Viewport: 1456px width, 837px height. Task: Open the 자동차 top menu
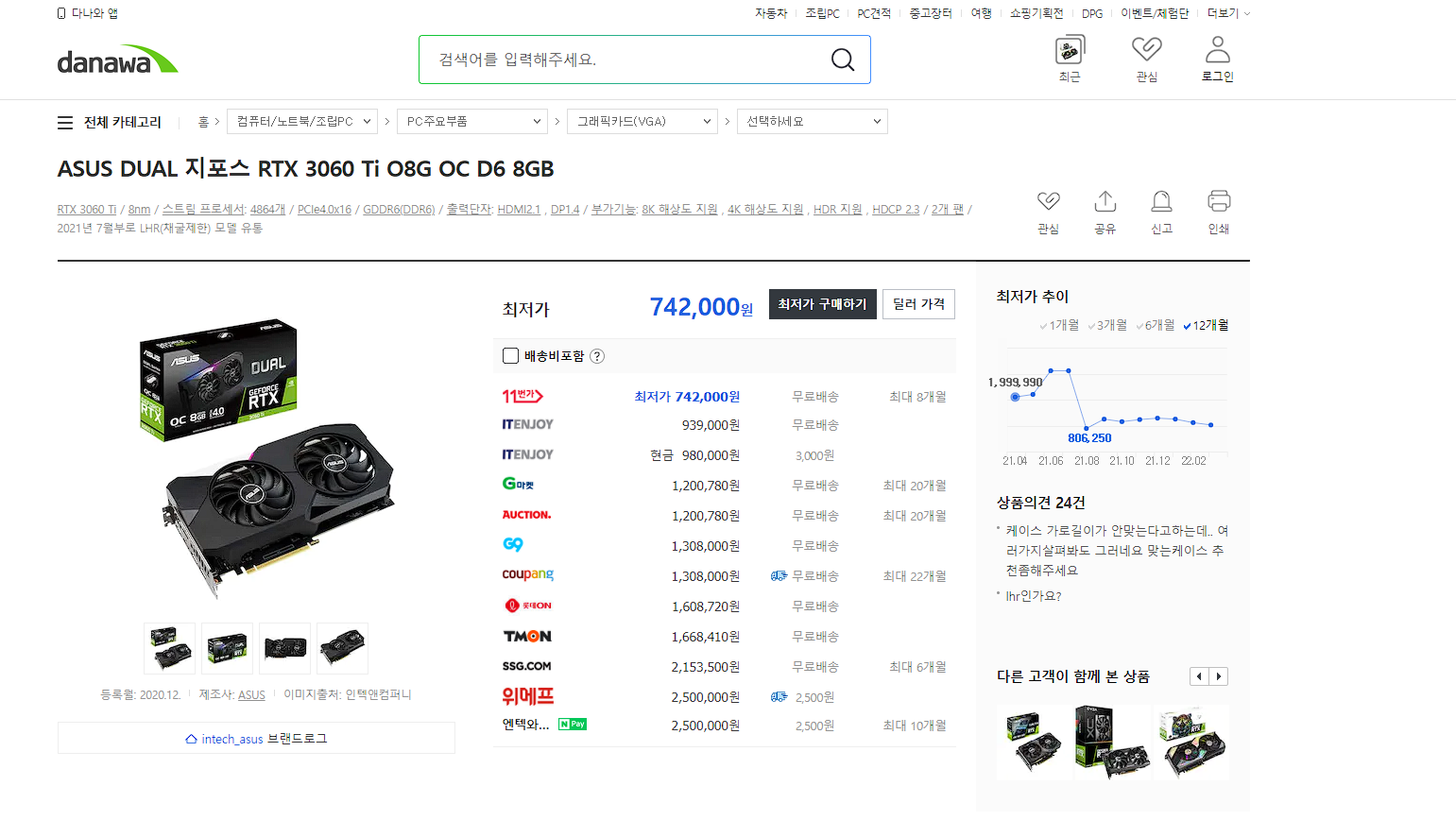pyautogui.click(x=771, y=13)
